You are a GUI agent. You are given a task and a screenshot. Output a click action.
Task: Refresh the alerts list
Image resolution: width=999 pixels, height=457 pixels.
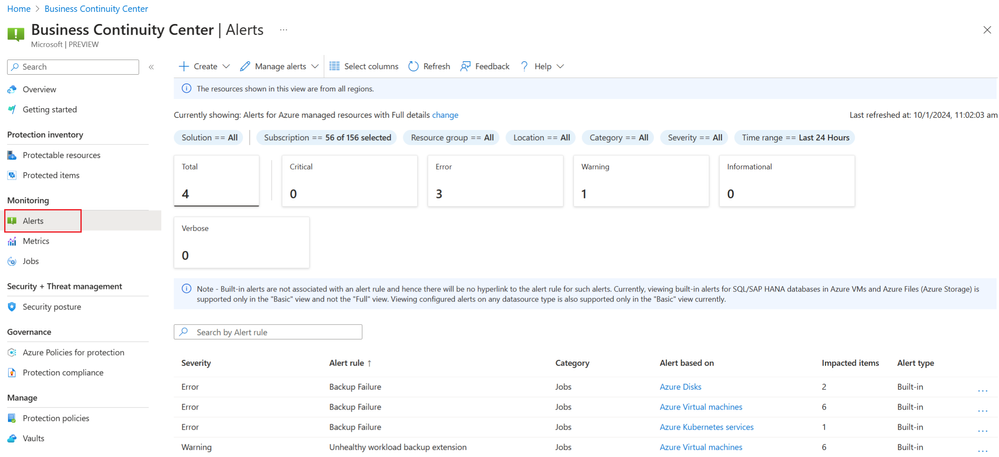coord(429,66)
